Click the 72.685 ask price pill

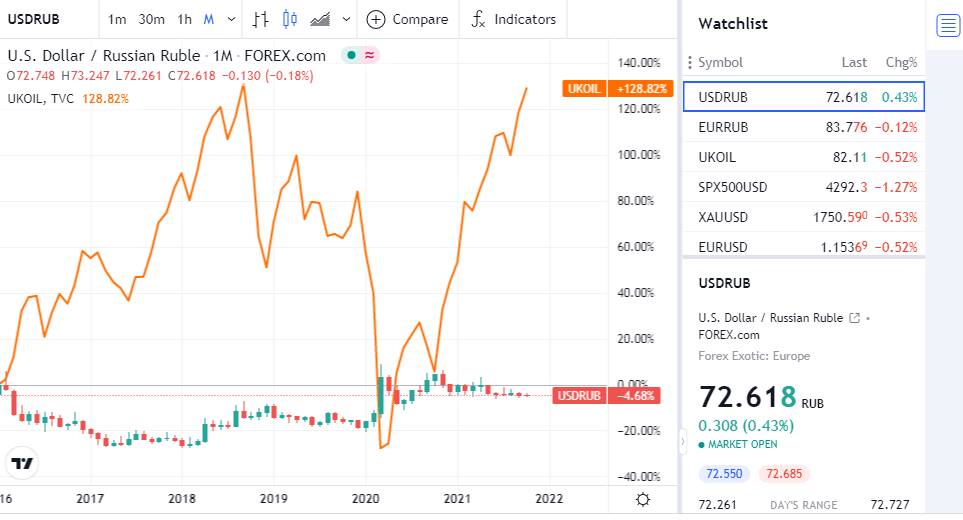(784, 474)
